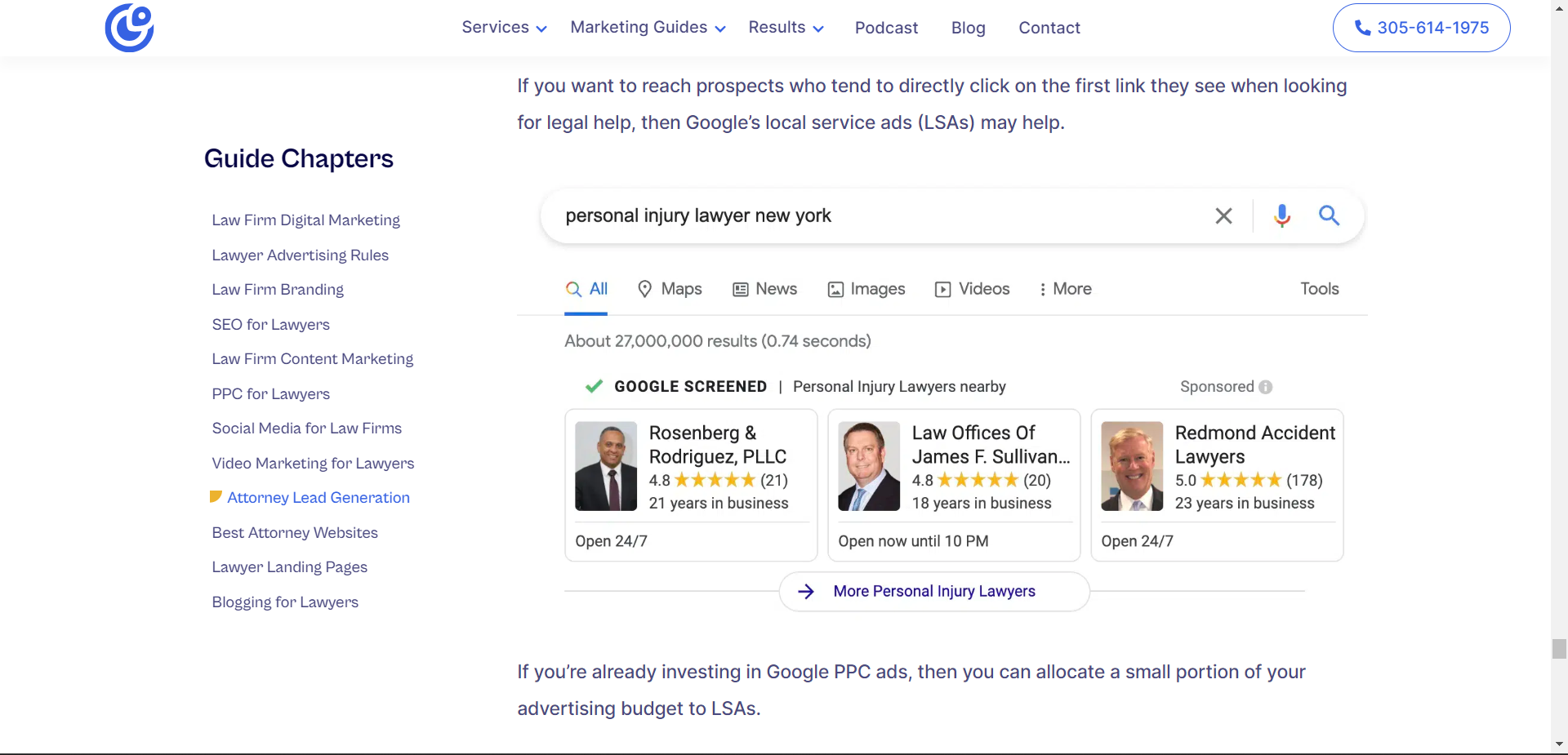Open the Lawyer Landing Pages chapter

click(289, 567)
